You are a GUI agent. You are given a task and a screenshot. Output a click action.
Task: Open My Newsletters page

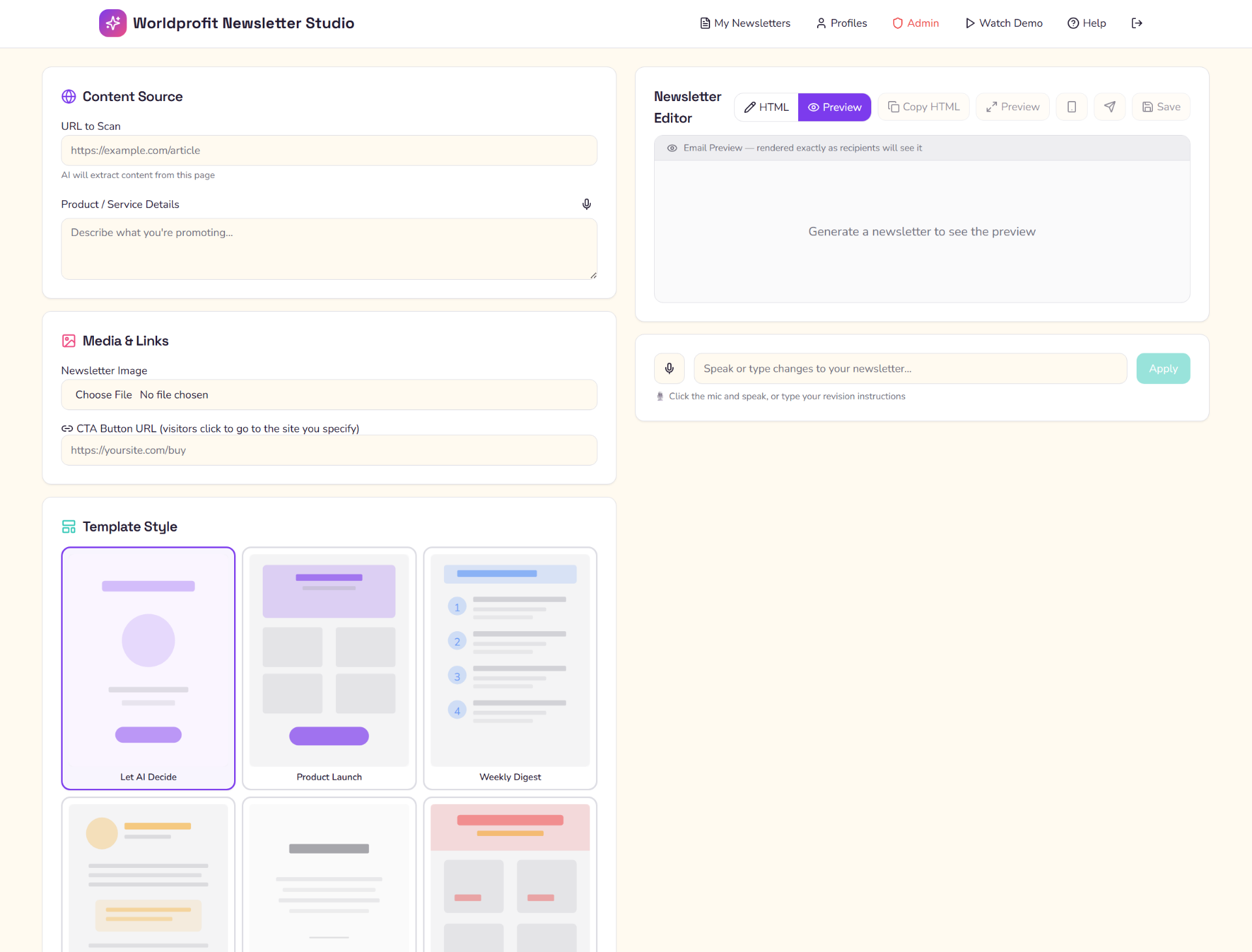(x=745, y=23)
